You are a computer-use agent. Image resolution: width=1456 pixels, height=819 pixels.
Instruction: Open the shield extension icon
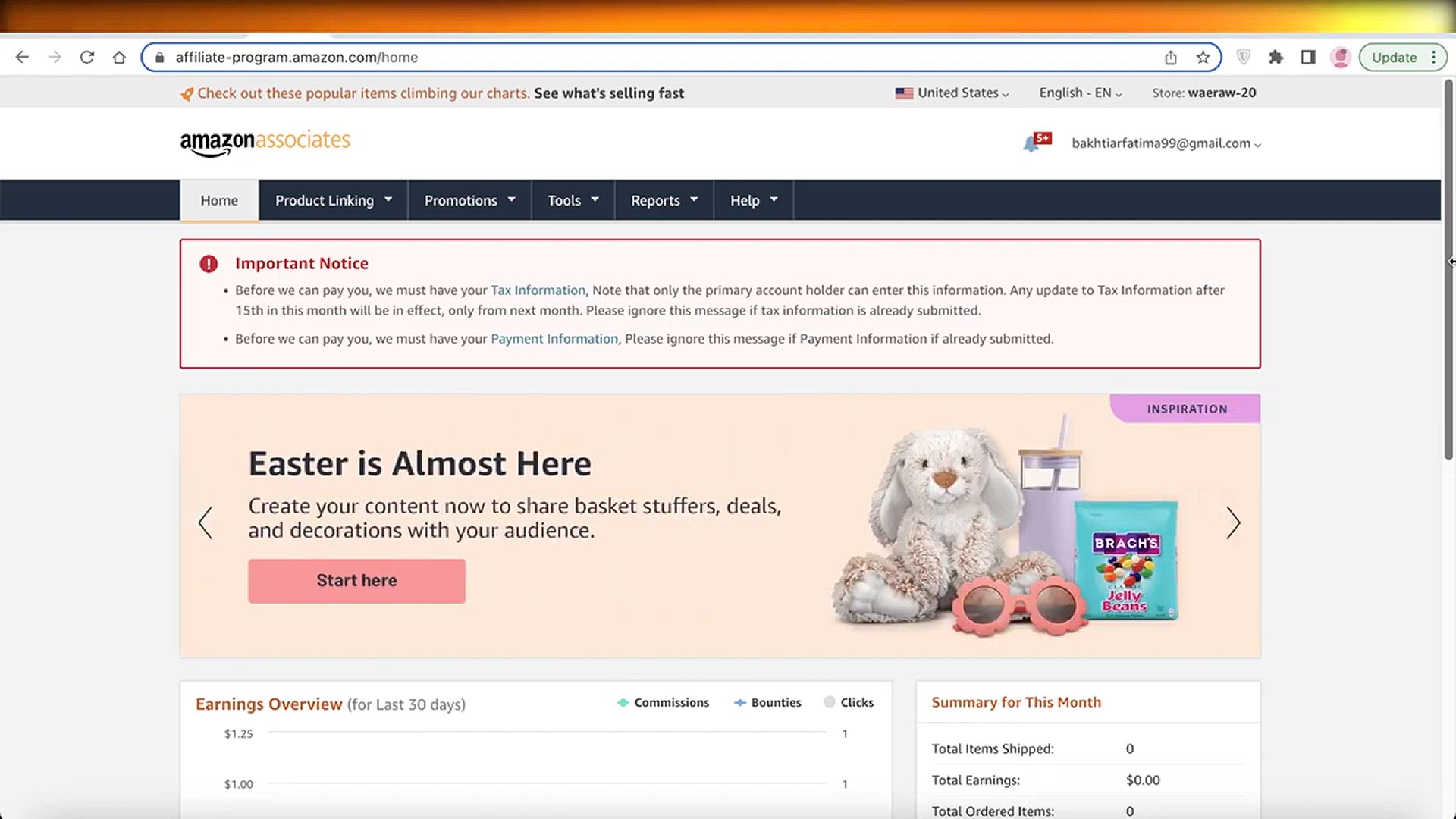(1244, 57)
